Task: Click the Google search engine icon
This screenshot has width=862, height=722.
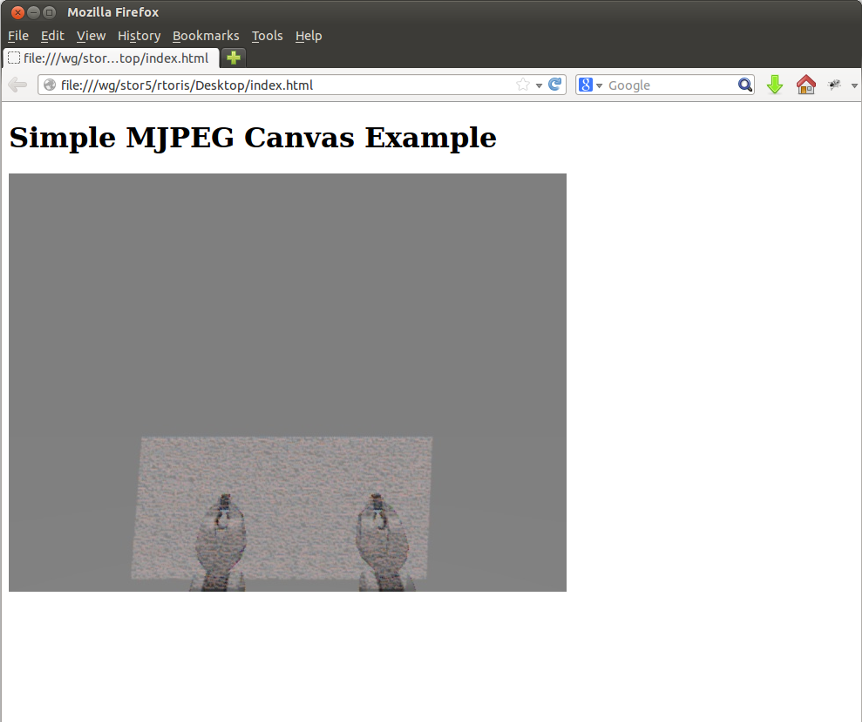Action: tap(586, 85)
